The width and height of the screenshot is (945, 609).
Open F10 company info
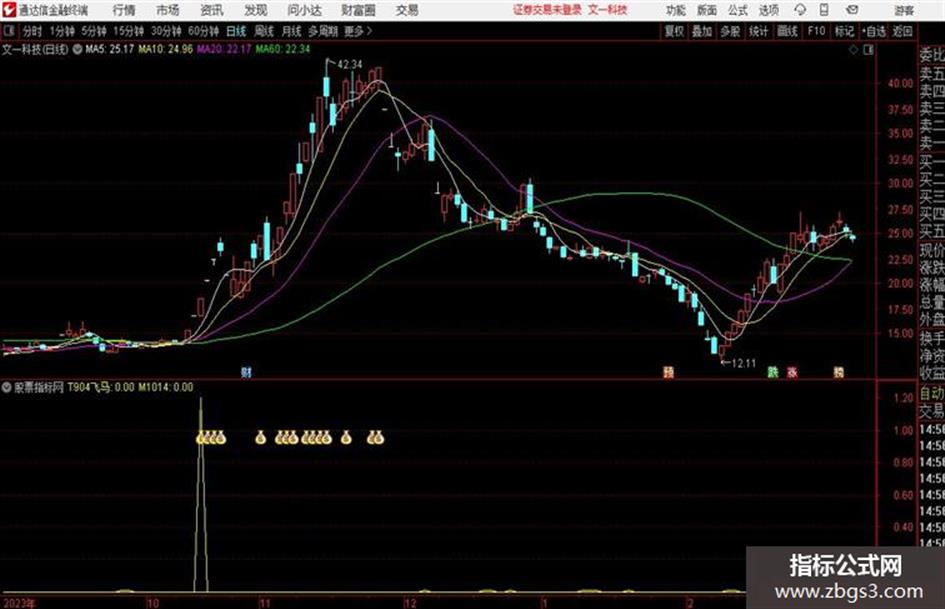(816, 31)
